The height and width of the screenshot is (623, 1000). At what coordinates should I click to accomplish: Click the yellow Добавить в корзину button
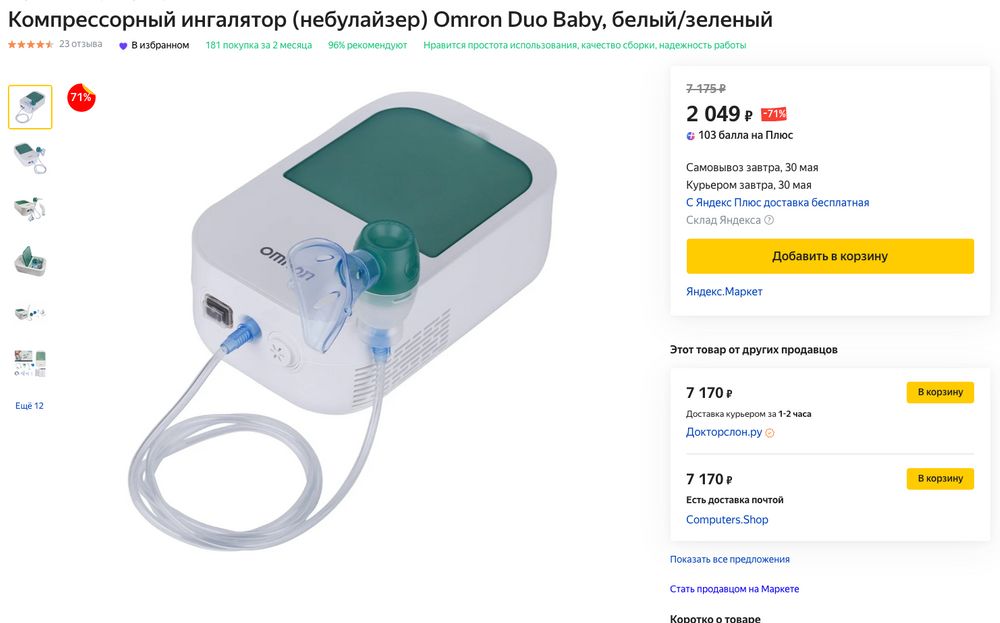829,256
